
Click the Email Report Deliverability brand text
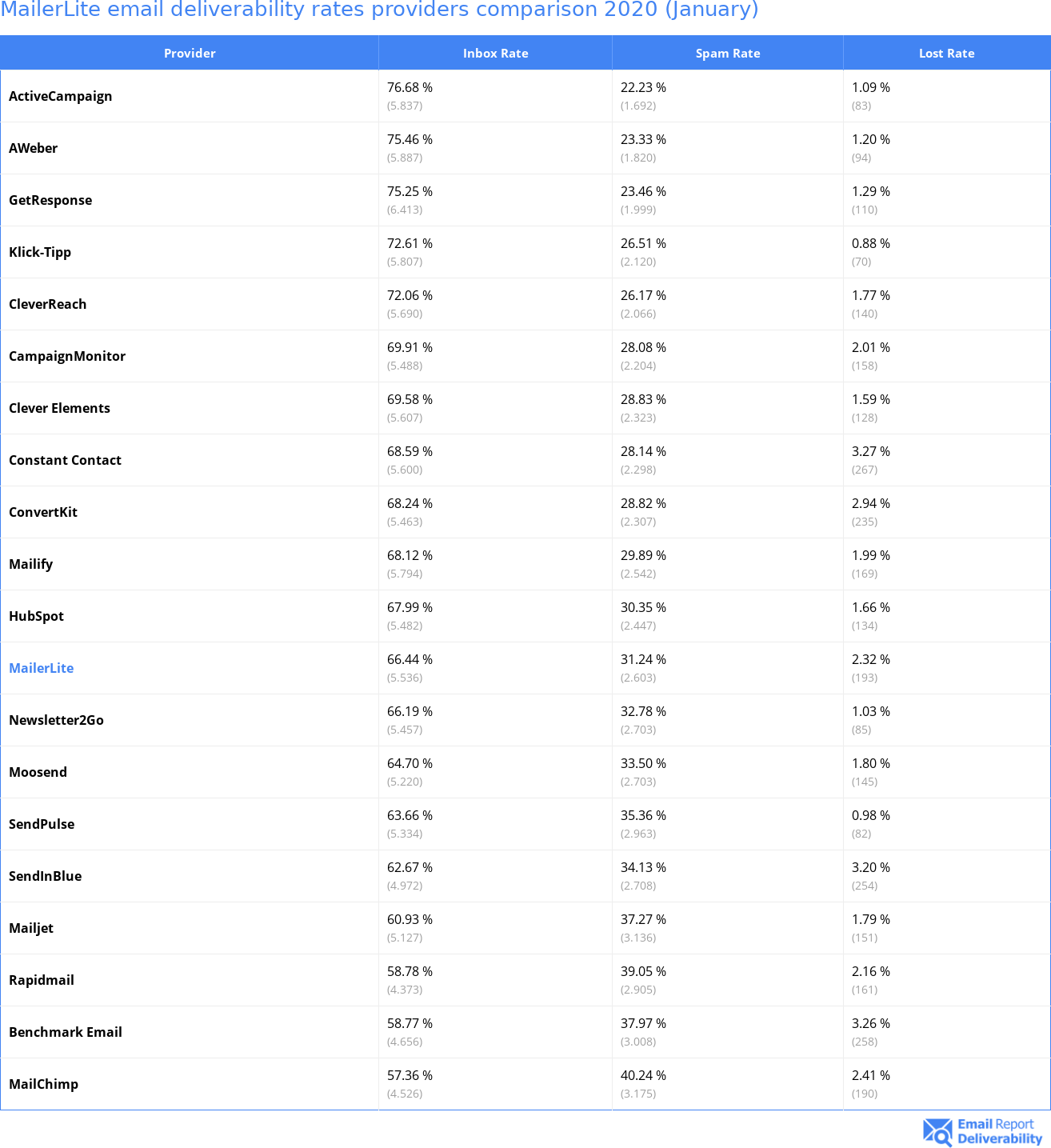1000,1132
